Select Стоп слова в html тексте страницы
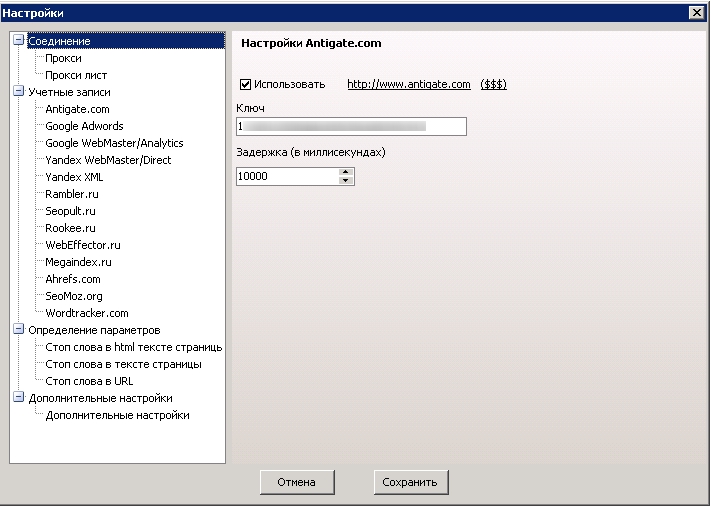 click(x=134, y=347)
